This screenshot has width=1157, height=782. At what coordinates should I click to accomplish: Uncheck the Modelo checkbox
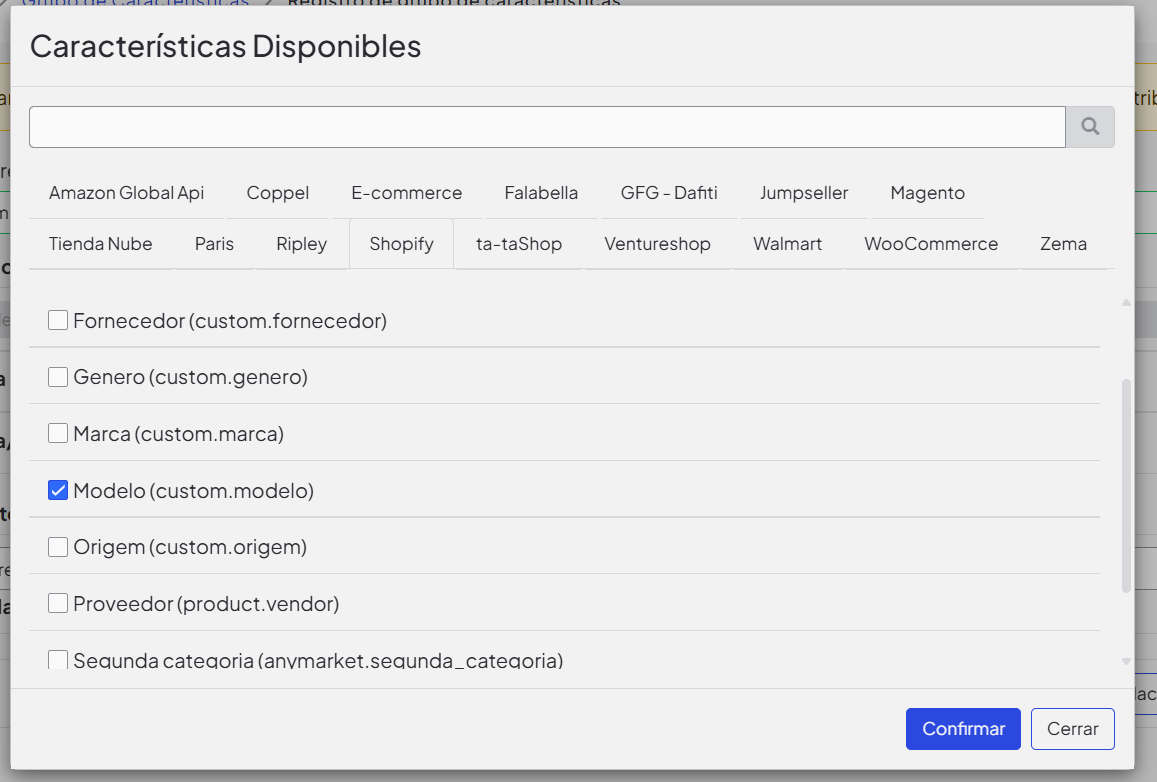58,490
